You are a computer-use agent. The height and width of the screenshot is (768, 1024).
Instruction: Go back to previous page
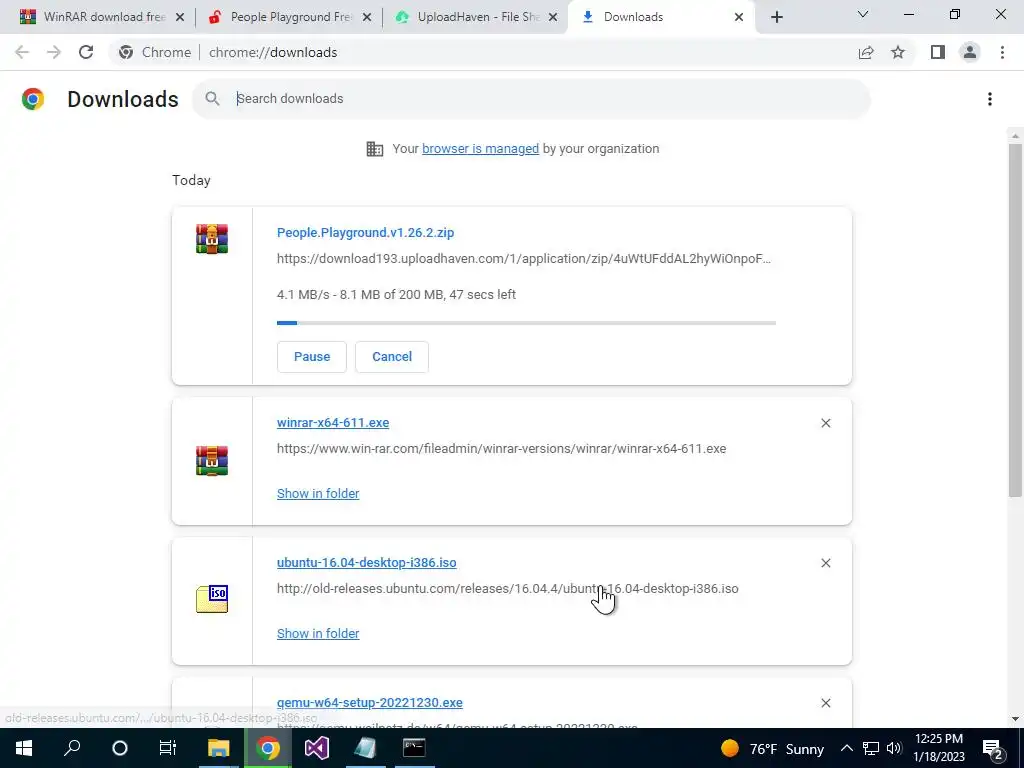22,52
